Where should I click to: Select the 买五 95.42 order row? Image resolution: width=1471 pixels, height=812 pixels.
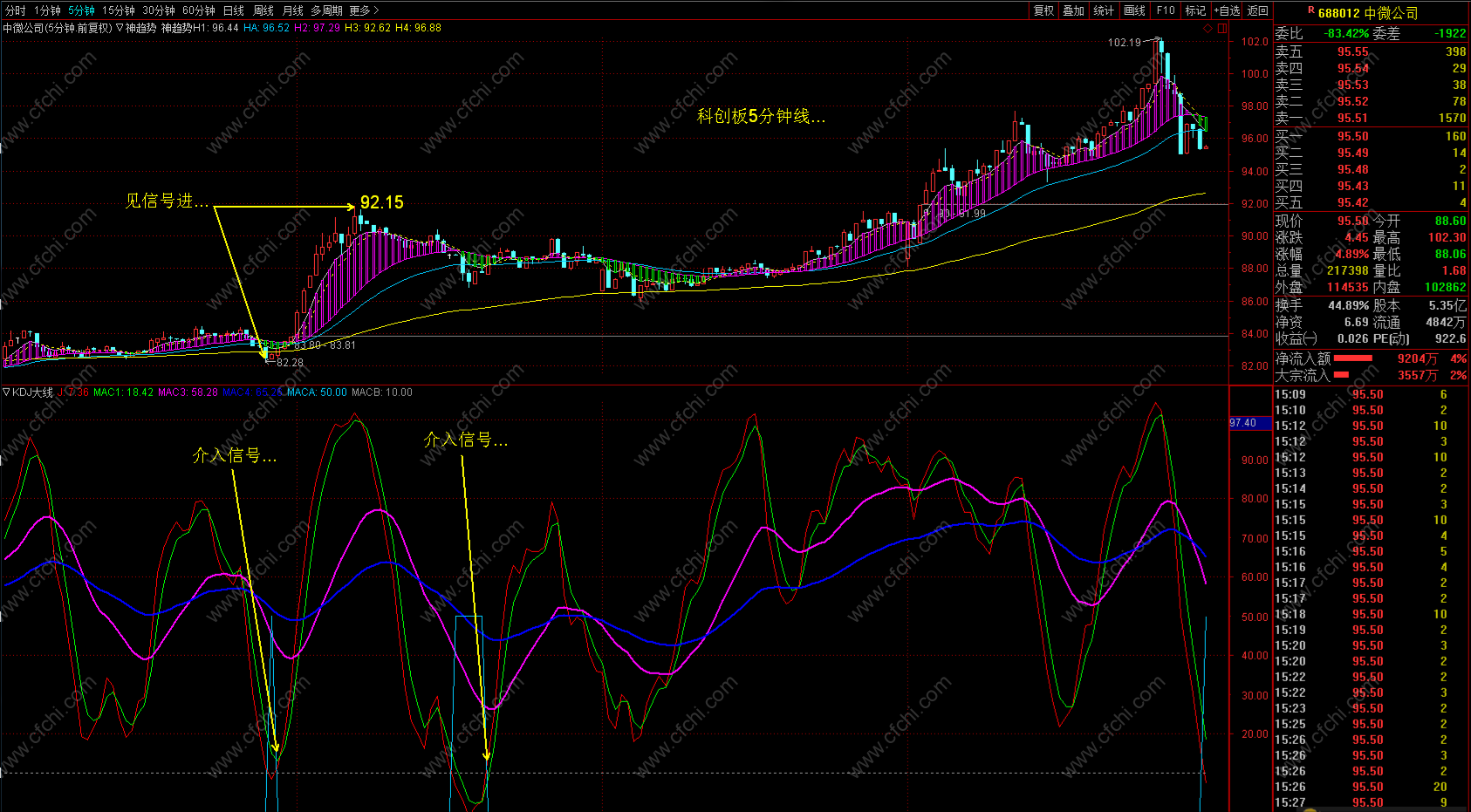pos(1371,203)
